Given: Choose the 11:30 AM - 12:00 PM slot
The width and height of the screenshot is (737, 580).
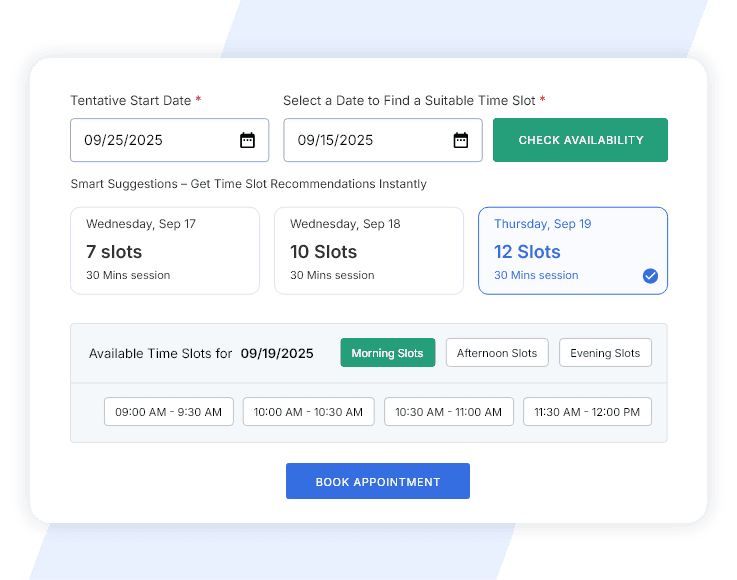Looking at the screenshot, I should pyautogui.click(x=588, y=412).
